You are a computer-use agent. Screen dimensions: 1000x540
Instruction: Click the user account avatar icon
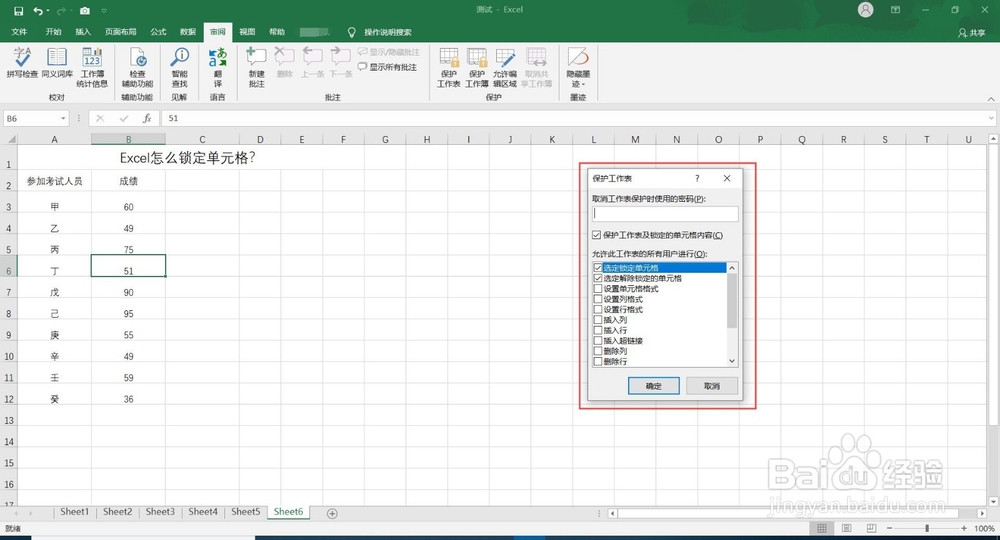click(x=865, y=10)
